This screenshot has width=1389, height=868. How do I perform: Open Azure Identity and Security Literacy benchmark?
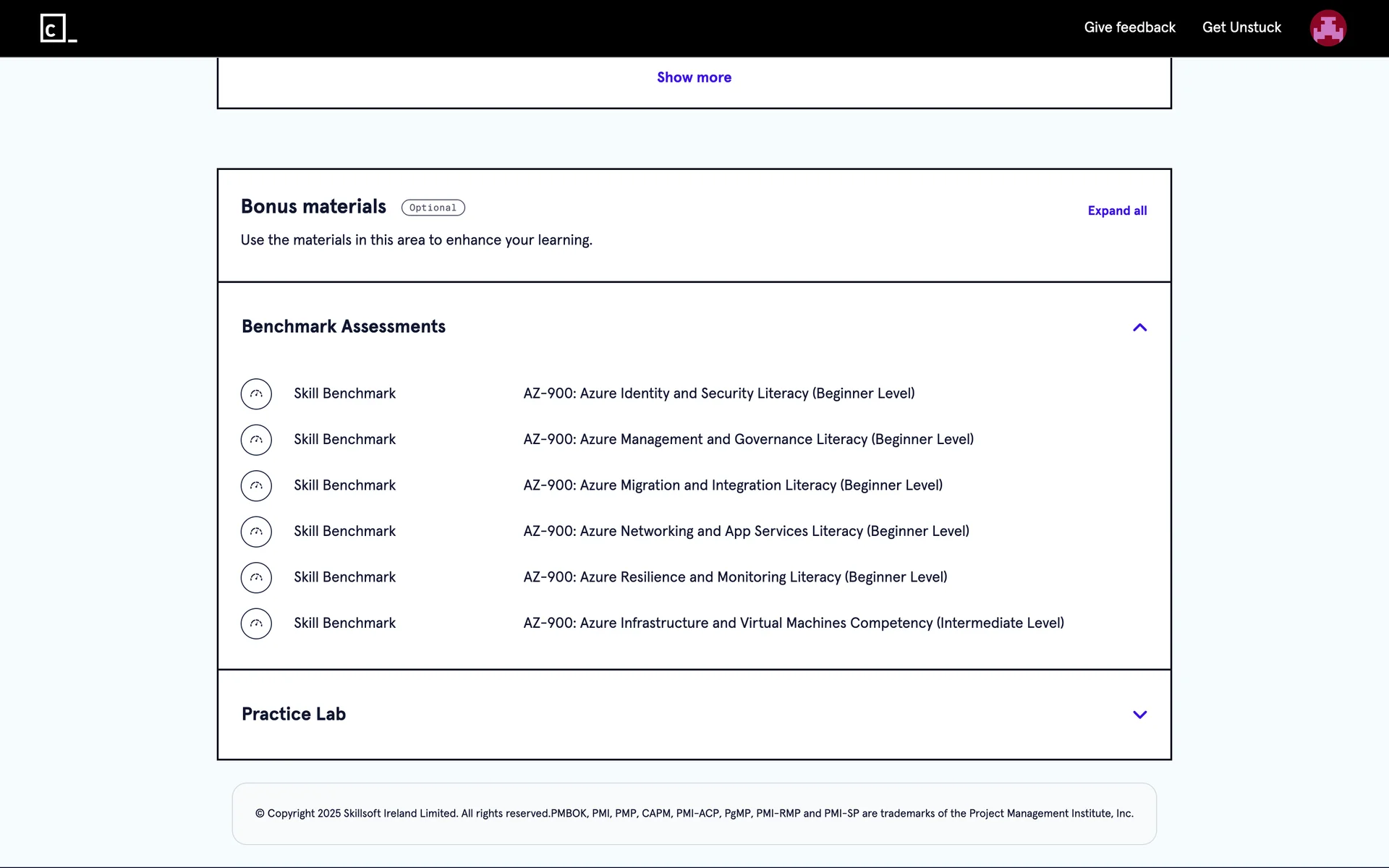tap(718, 393)
